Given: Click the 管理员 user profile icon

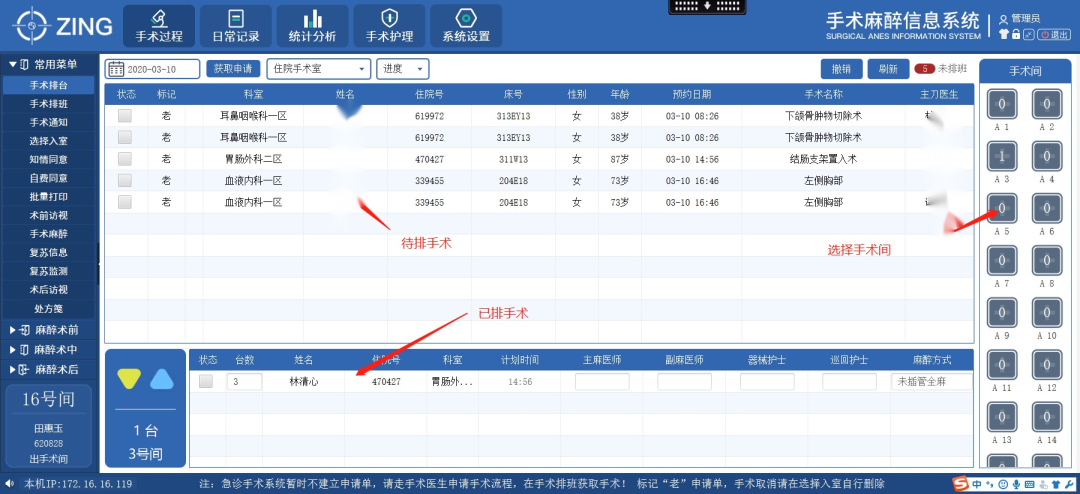Looking at the screenshot, I should point(1004,20).
